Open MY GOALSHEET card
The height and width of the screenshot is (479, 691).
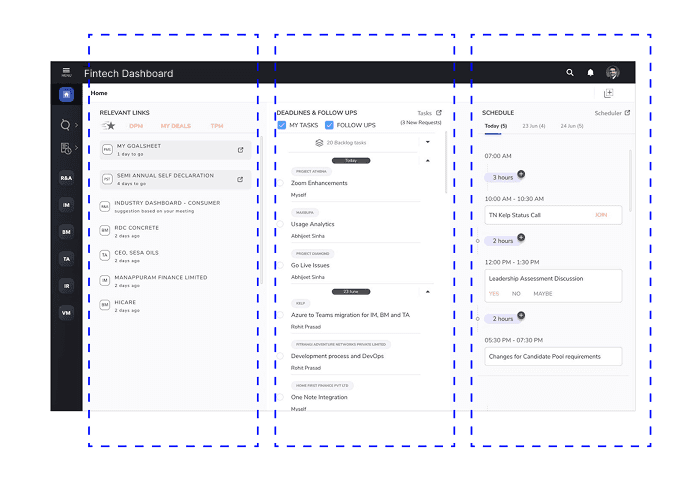point(175,150)
